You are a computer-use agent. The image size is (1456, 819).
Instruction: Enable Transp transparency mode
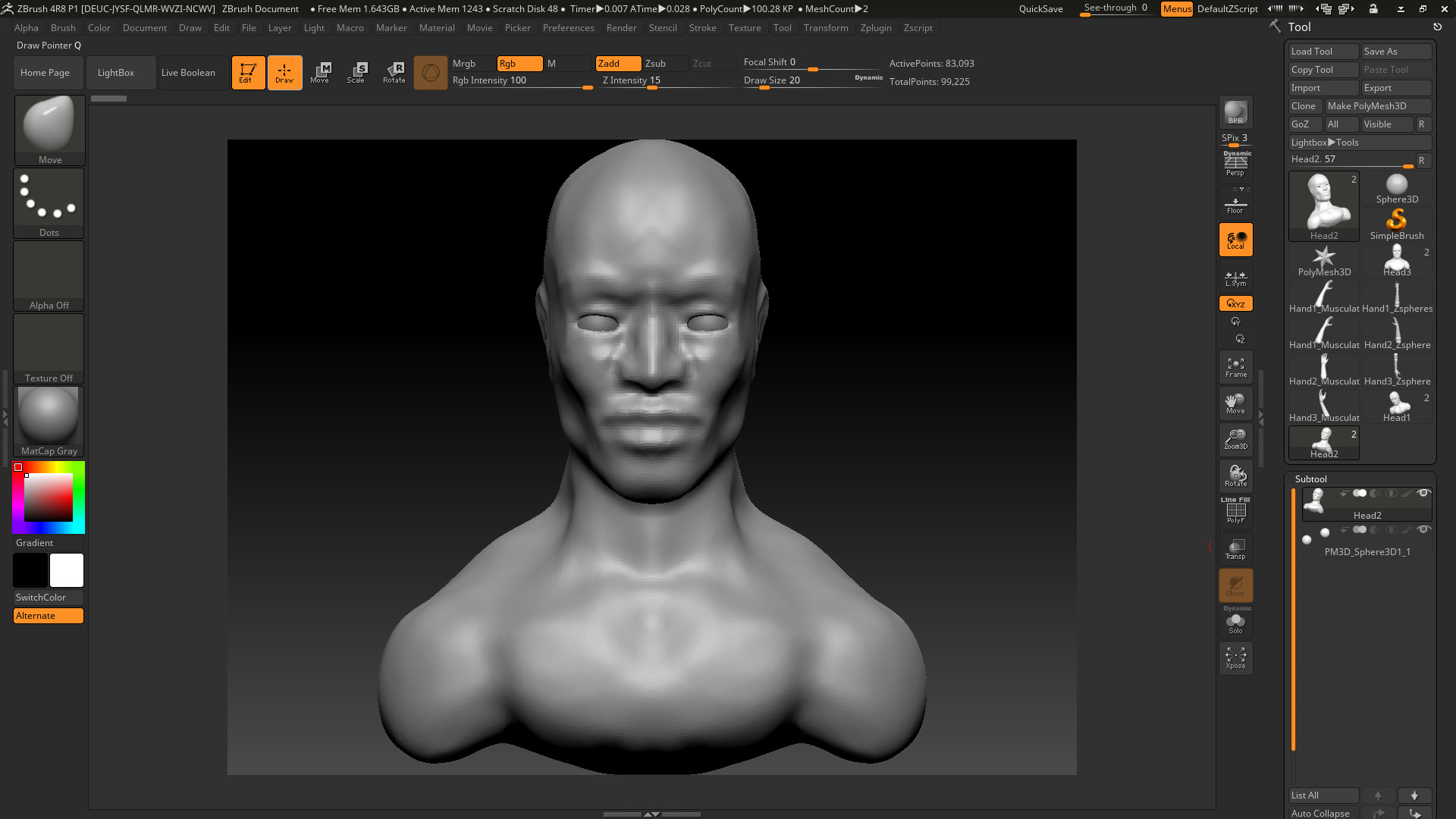1235,548
